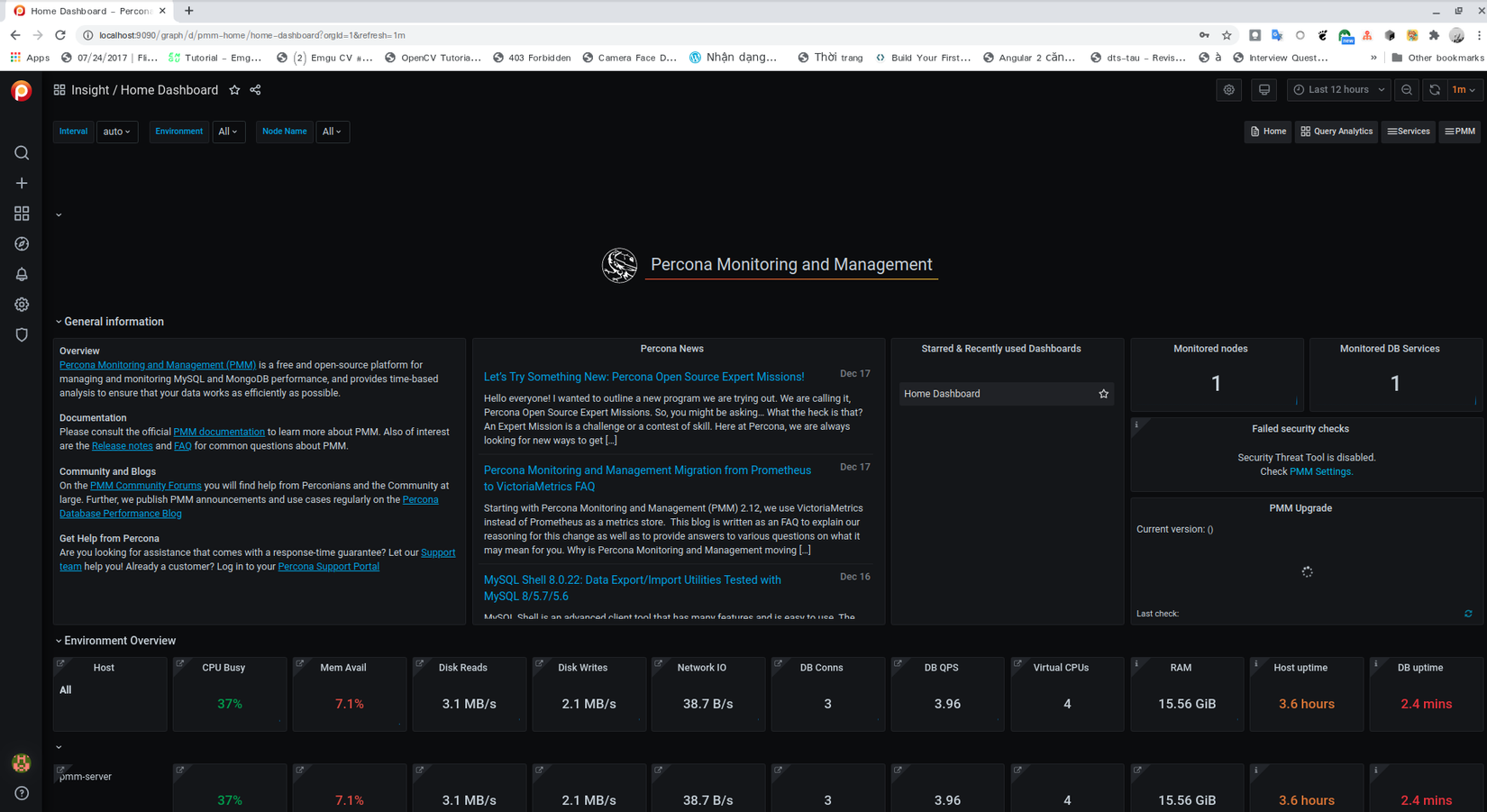1487x812 pixels.
Task: Click the link icon on DB Conns panel
Action: [779, 663]
